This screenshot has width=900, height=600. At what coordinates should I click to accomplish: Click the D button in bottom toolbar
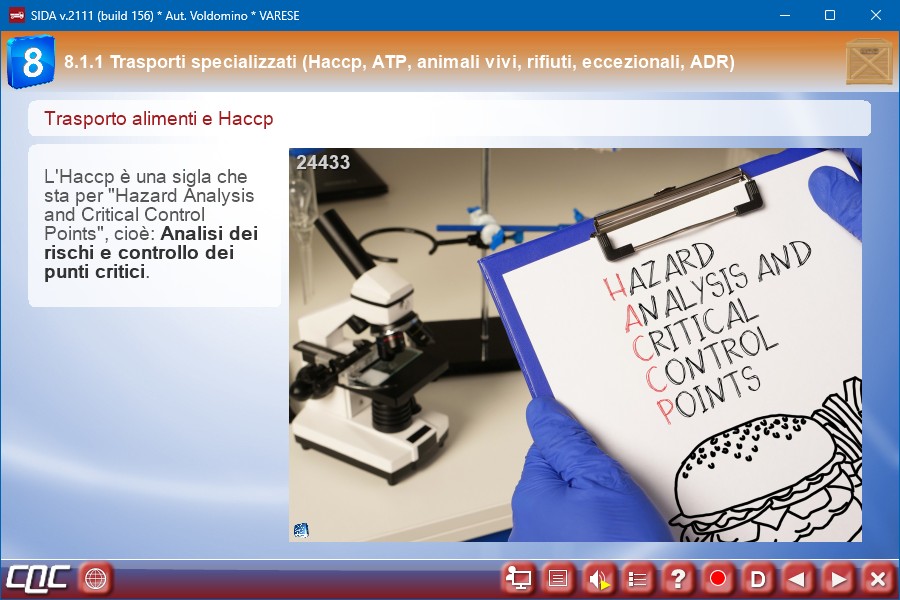[x=758, y=578]
